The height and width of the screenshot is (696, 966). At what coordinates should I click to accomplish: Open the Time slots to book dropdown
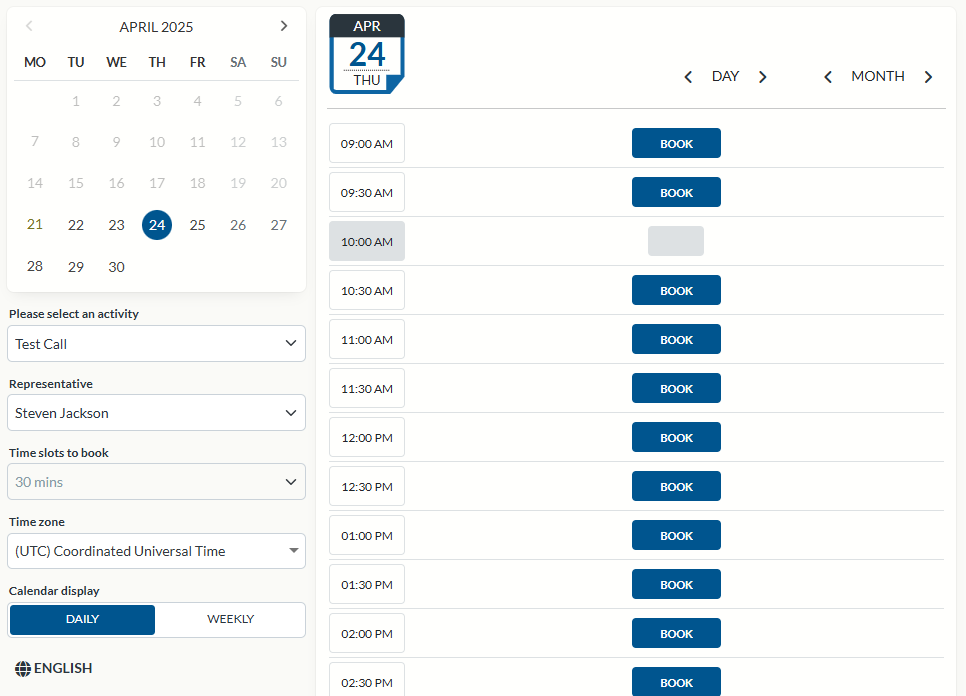point(156,482)
